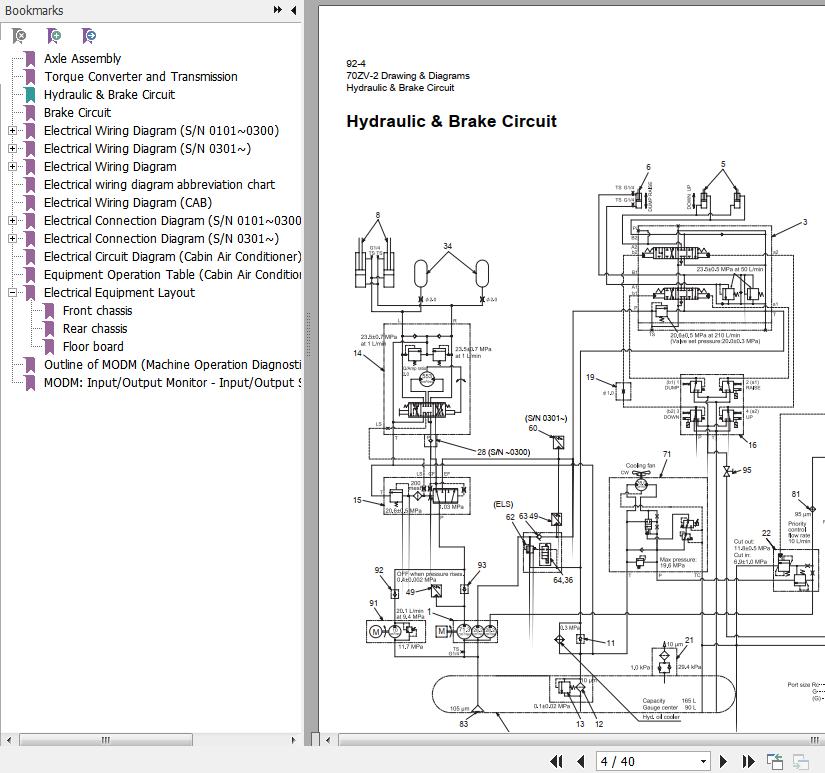Image resolution: width=825 pixels, height=773 pixels.
Task: Open Outline of MODM bookmark
Action: 173,365
